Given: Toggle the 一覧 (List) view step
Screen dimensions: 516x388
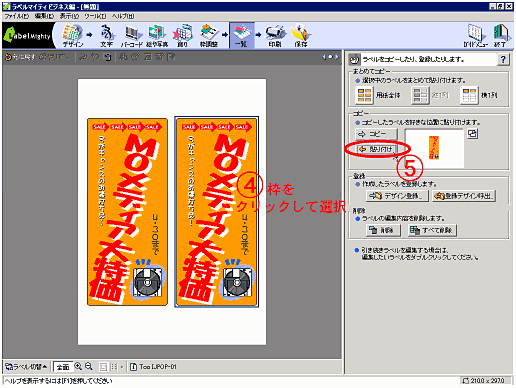Looking at the screenshot, I should [242, 35].
